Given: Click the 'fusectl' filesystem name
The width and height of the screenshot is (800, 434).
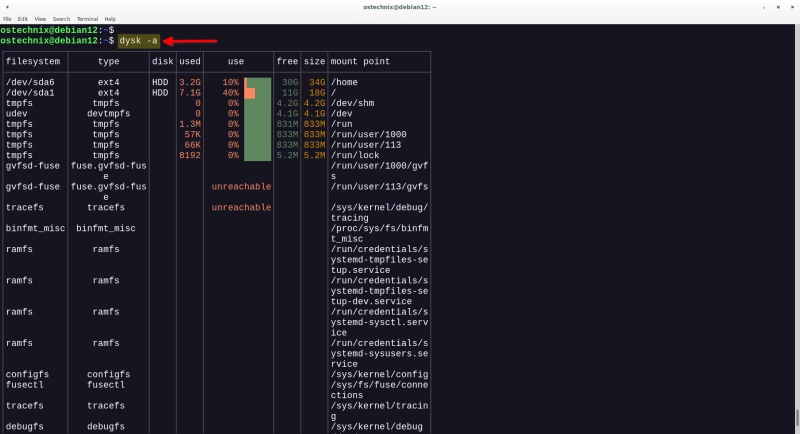Looking at the screenshot, I should coord(24,385).
